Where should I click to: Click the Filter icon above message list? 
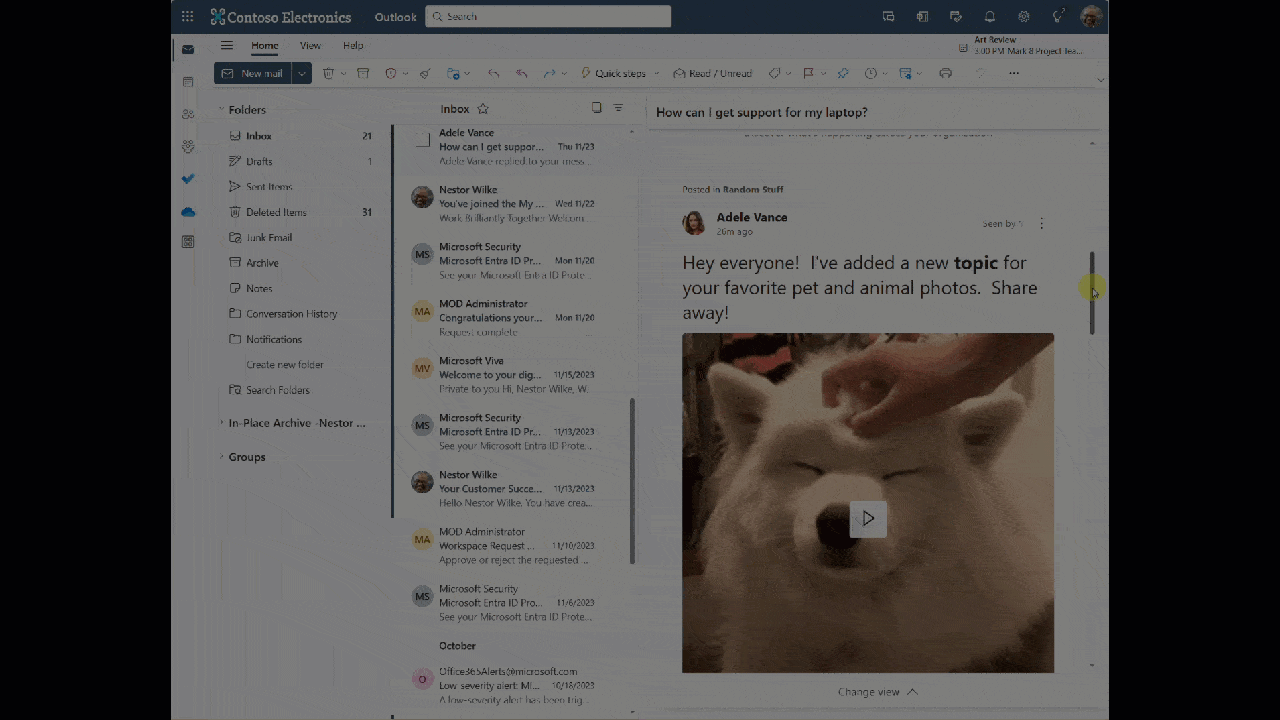[x=618, y=108]
